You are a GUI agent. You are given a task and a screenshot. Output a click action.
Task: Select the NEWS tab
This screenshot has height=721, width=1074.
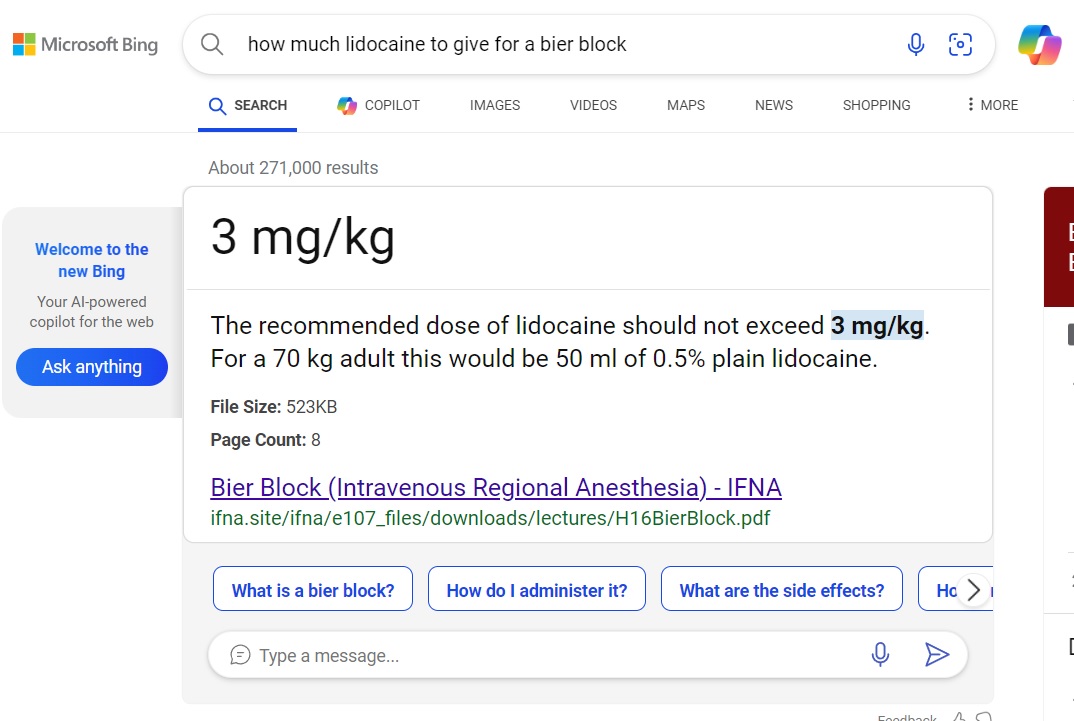click(774, 105)
